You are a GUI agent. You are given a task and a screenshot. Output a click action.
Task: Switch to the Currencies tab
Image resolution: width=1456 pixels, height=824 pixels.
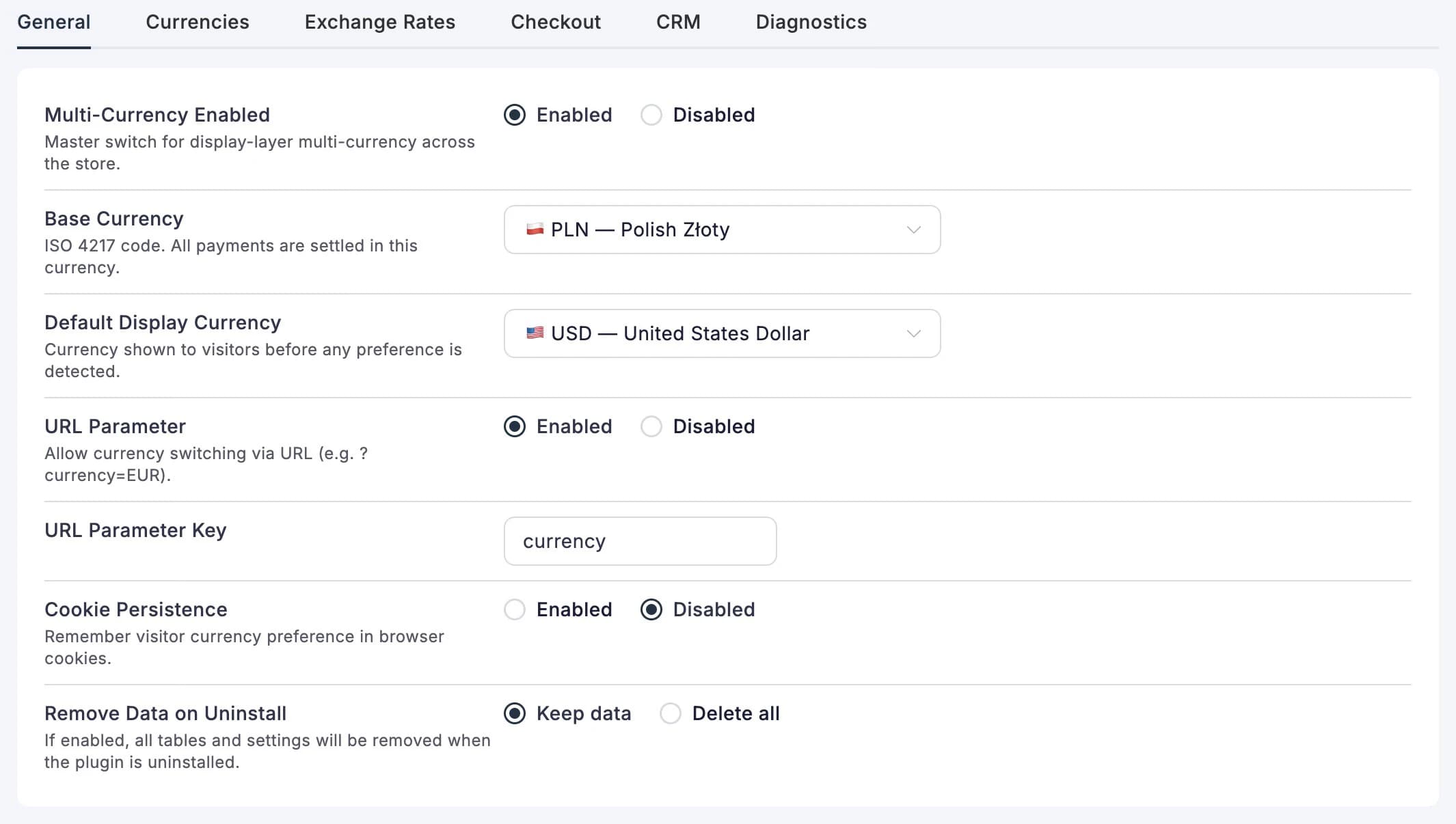(197, 22)
